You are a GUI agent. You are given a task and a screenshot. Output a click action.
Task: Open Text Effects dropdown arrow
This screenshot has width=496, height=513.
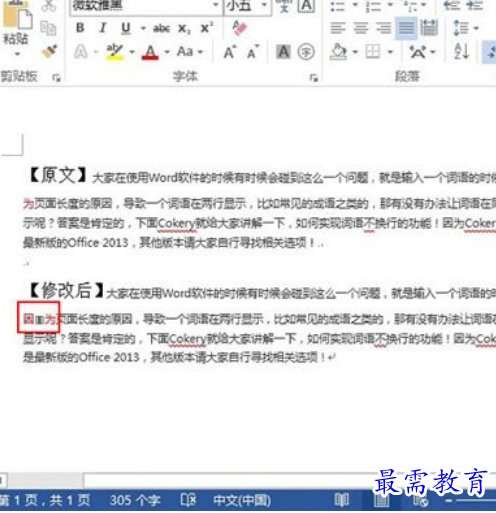96,52
